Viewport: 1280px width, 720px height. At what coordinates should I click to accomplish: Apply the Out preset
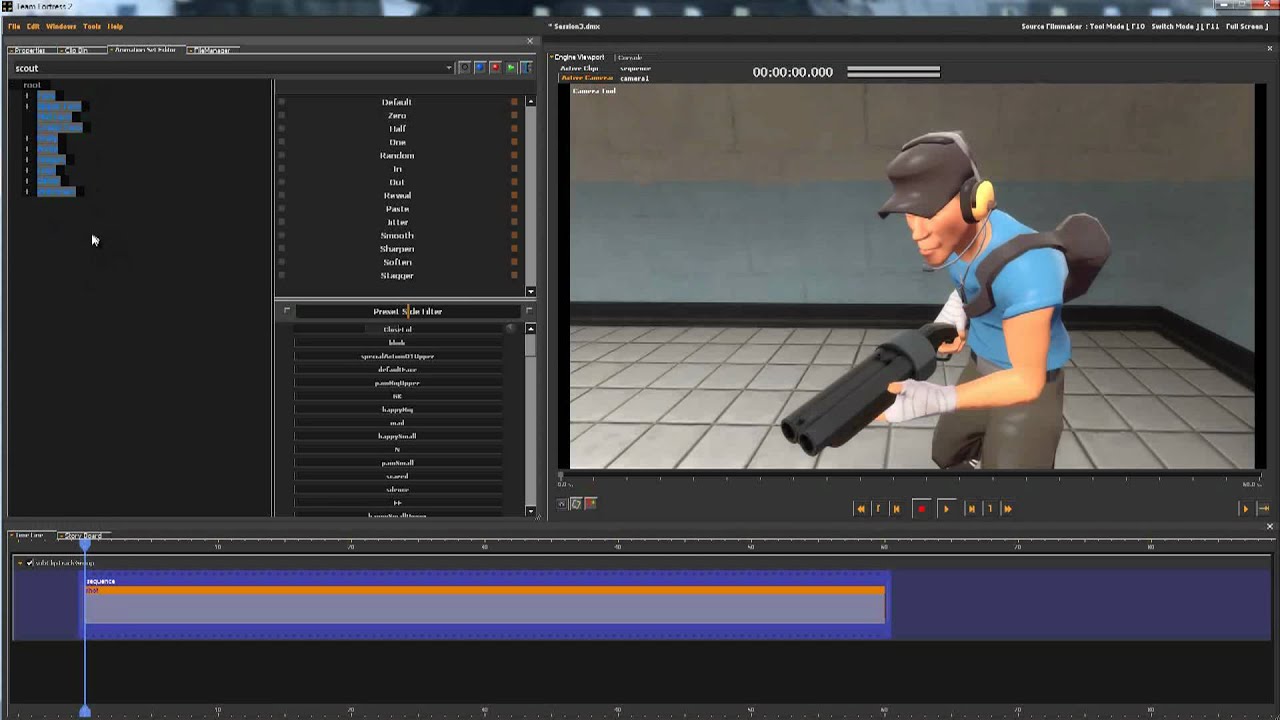[x=397, y=182]
